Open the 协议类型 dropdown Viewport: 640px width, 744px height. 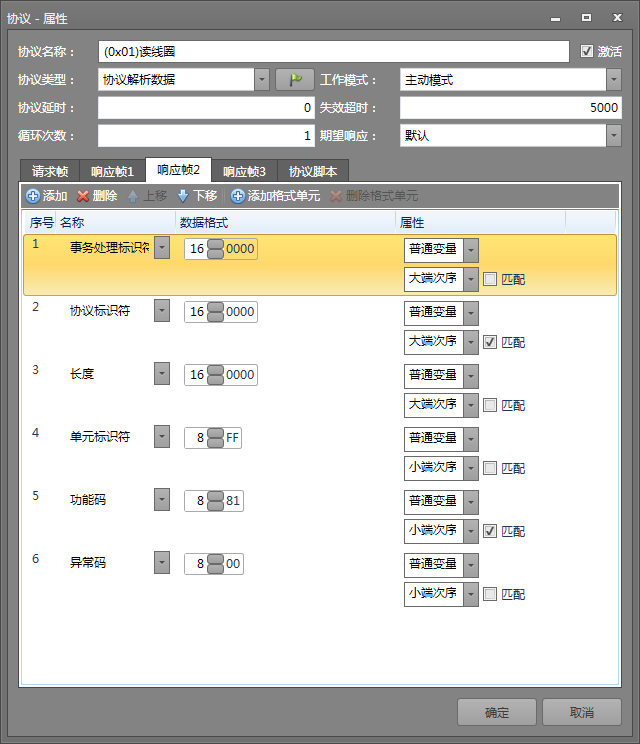[x=262, y=80]
